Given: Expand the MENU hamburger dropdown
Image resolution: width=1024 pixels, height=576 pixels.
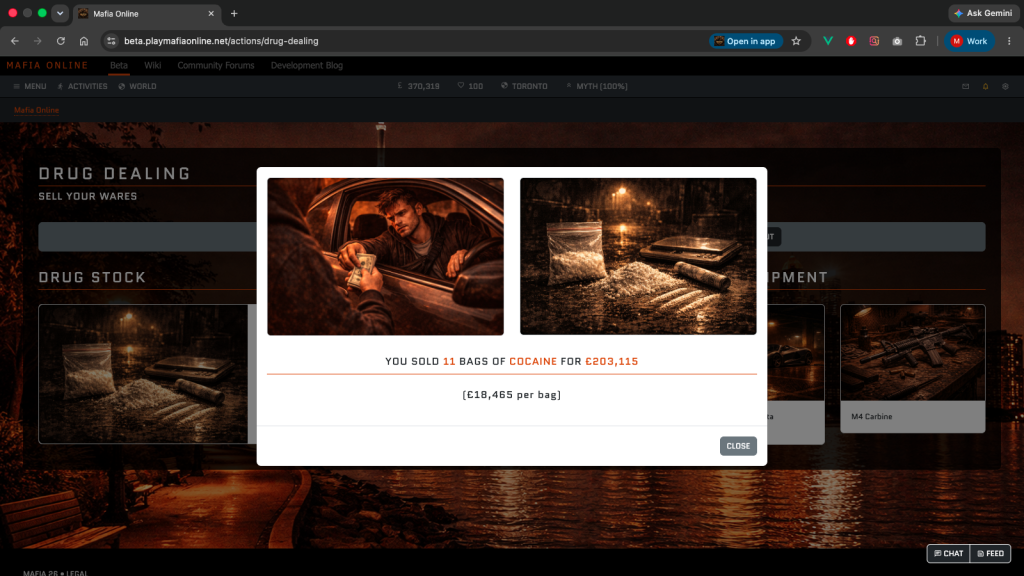Looking at the screenshot, I should (x=30, y=86).
